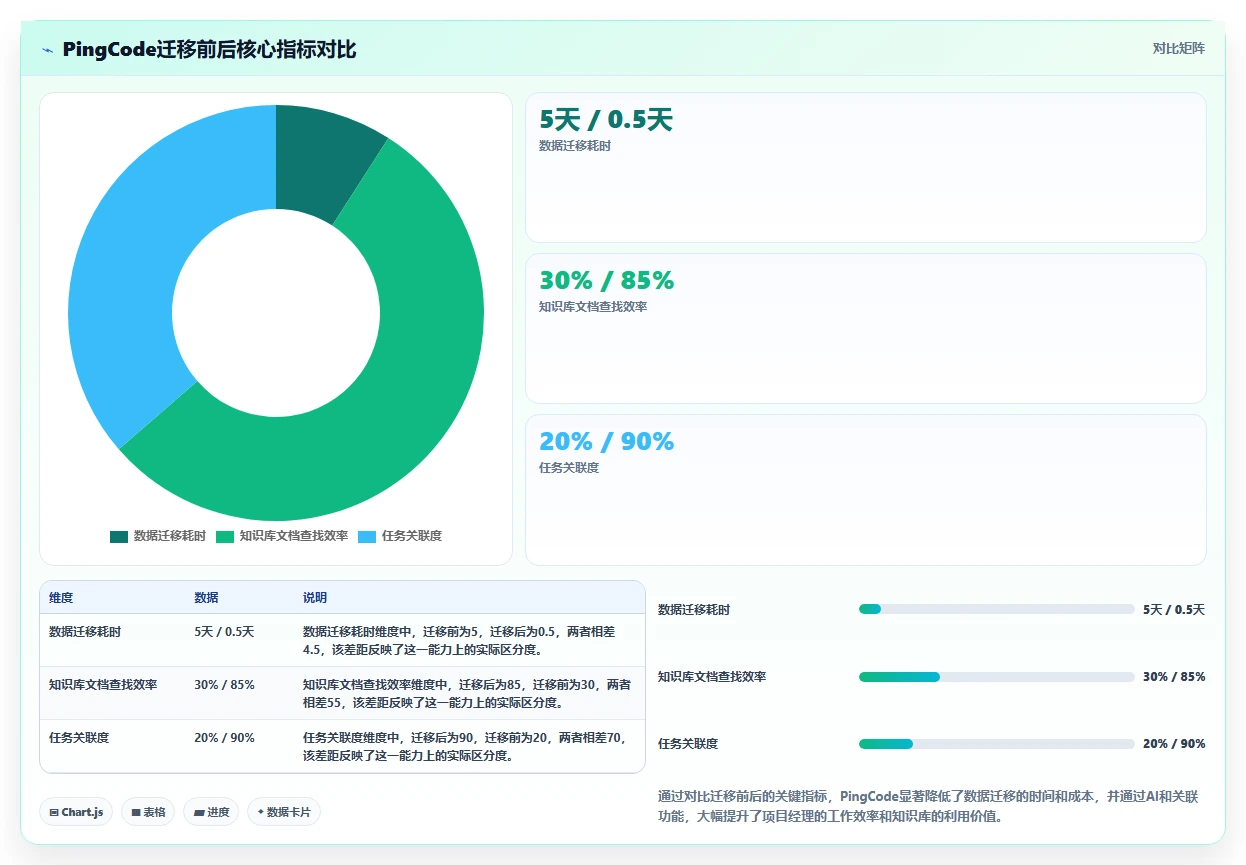Click the title "PingCode迁移前后核心指标对比"

coord(209,49)
